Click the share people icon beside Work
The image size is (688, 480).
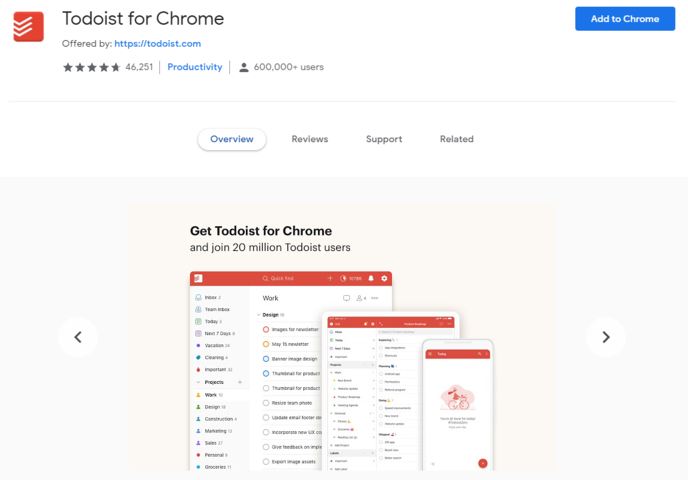coord(361,298)
